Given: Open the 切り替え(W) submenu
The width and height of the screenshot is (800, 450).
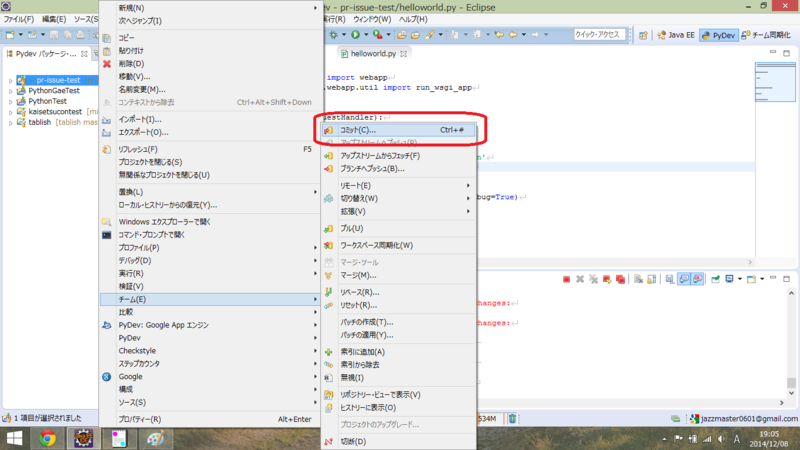Looking at the screenshot, I should click(x=398, y=198).
